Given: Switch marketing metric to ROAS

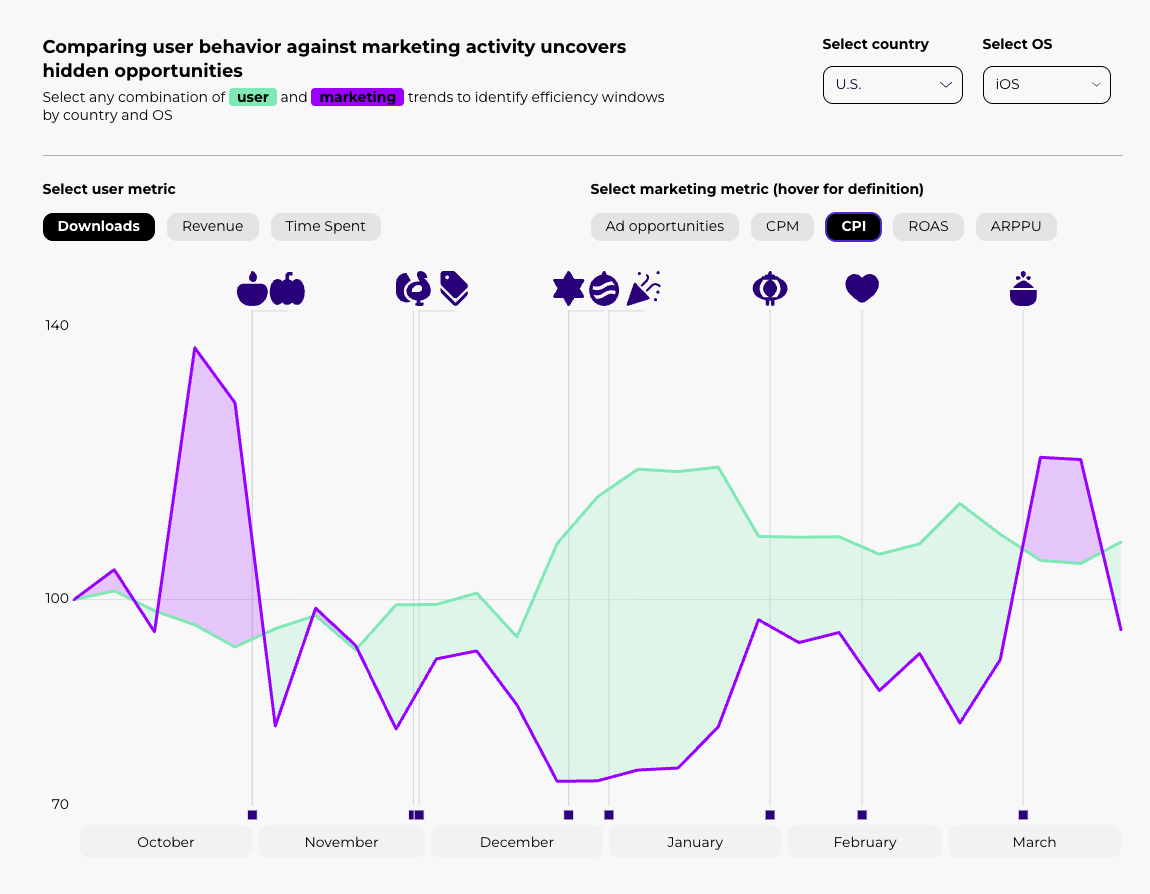Looking at the screenshot, I should 928,227.
